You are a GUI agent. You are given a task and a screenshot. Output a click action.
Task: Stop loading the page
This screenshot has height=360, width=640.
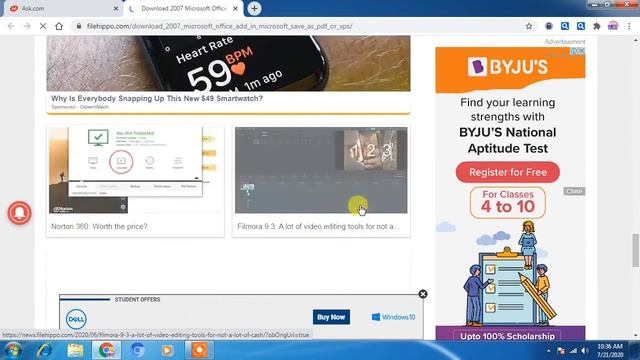click(43, 26)
